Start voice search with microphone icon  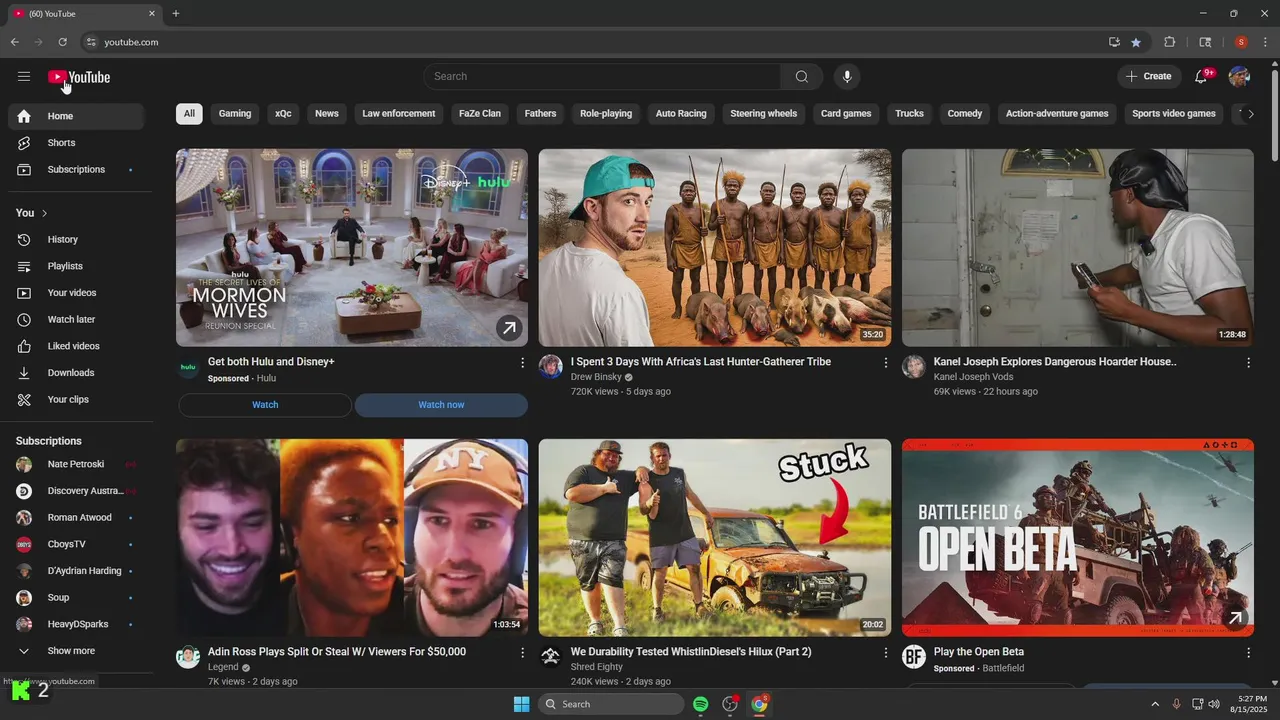pyautogui.click(x=847, y=76)
